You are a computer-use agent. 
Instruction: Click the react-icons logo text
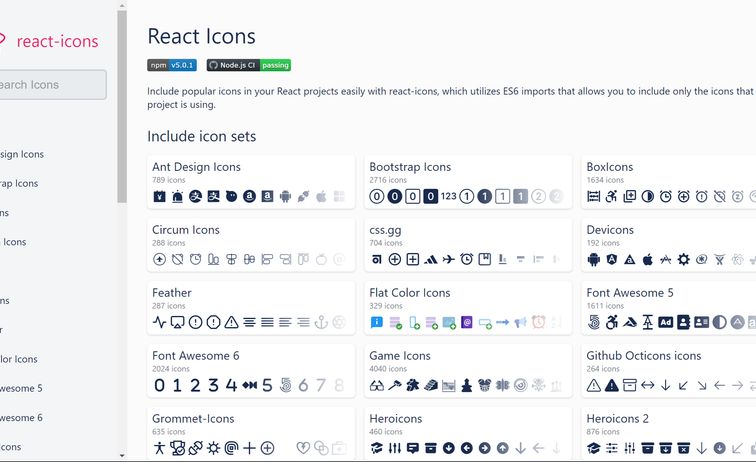pyautogui.click(x=57, y=41)
